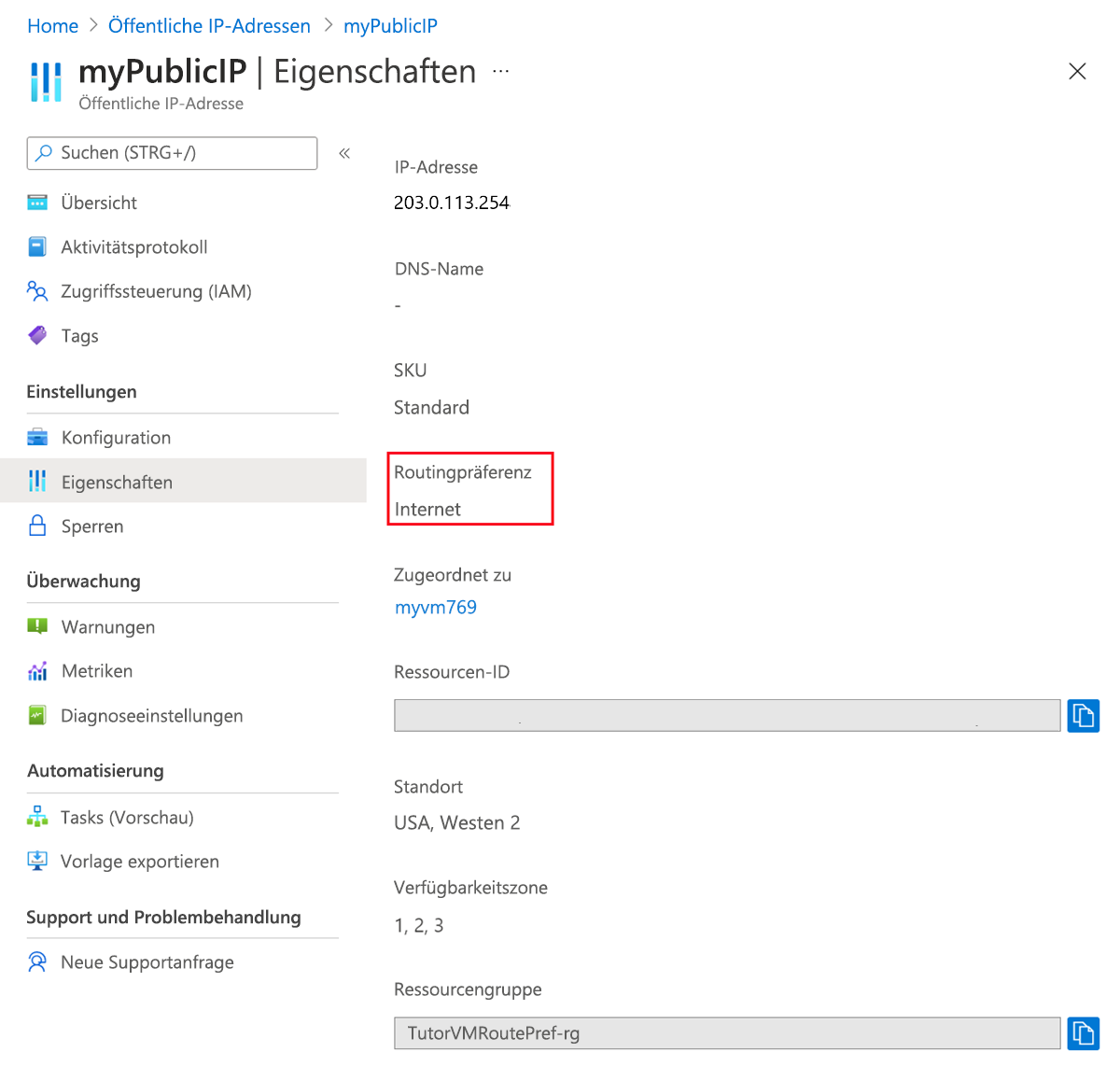This screenshot has width=1120, height=1066.
Task: Open the ellipsis menu next to Eigenschaften
Action: [x=500, y=71]
